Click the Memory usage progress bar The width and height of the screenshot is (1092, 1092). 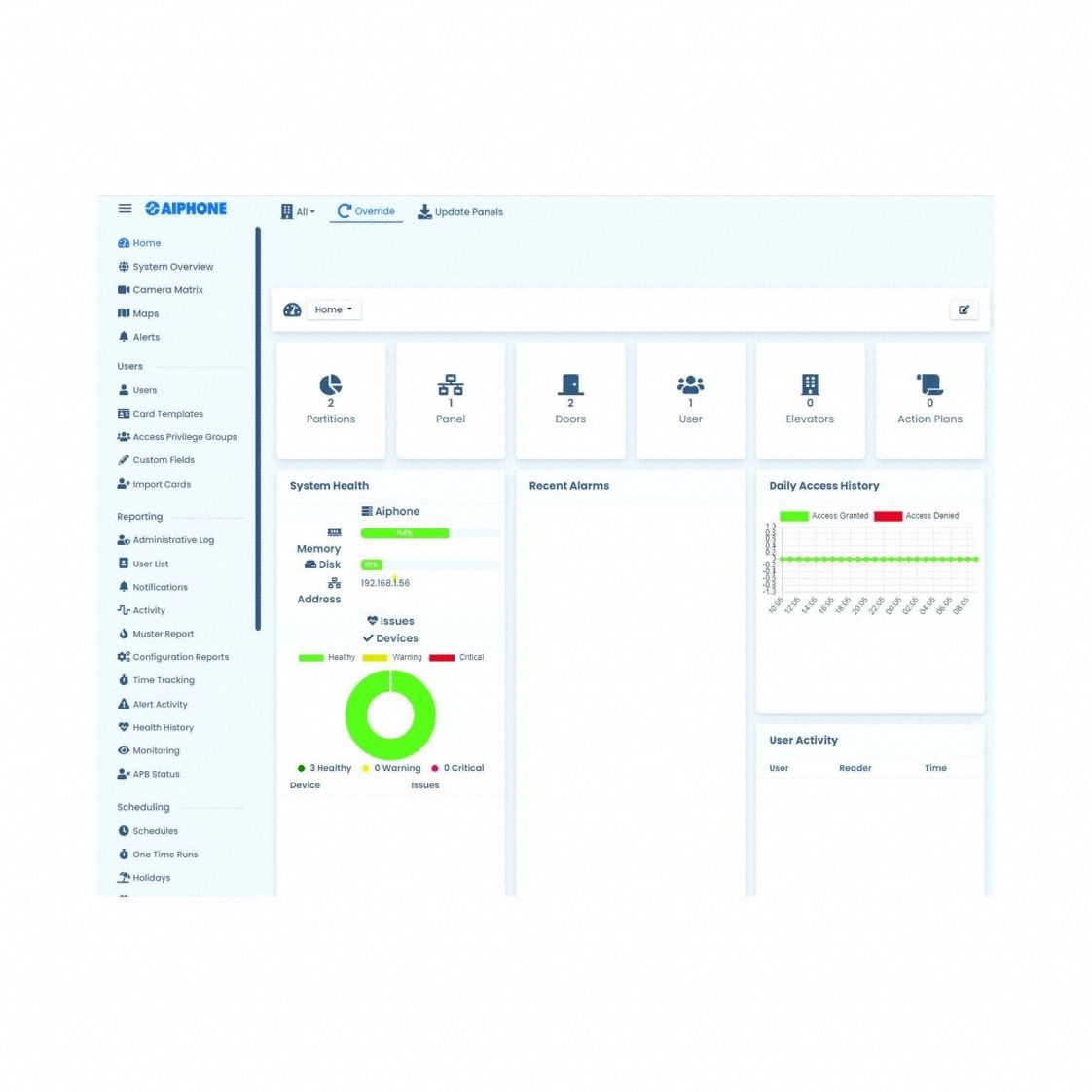(x=405, y=533)
